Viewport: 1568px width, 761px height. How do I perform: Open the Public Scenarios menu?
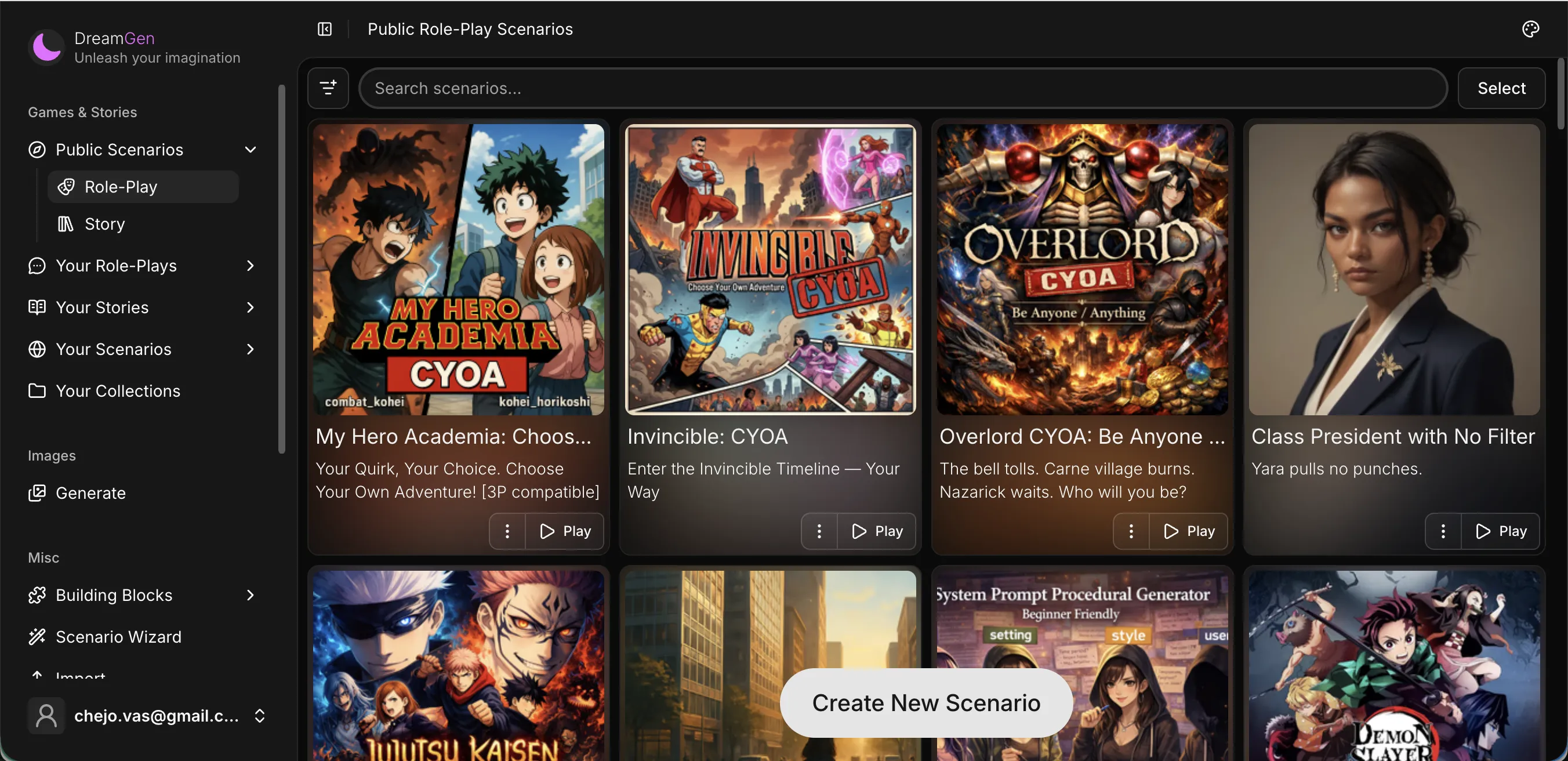click(143, 150)
